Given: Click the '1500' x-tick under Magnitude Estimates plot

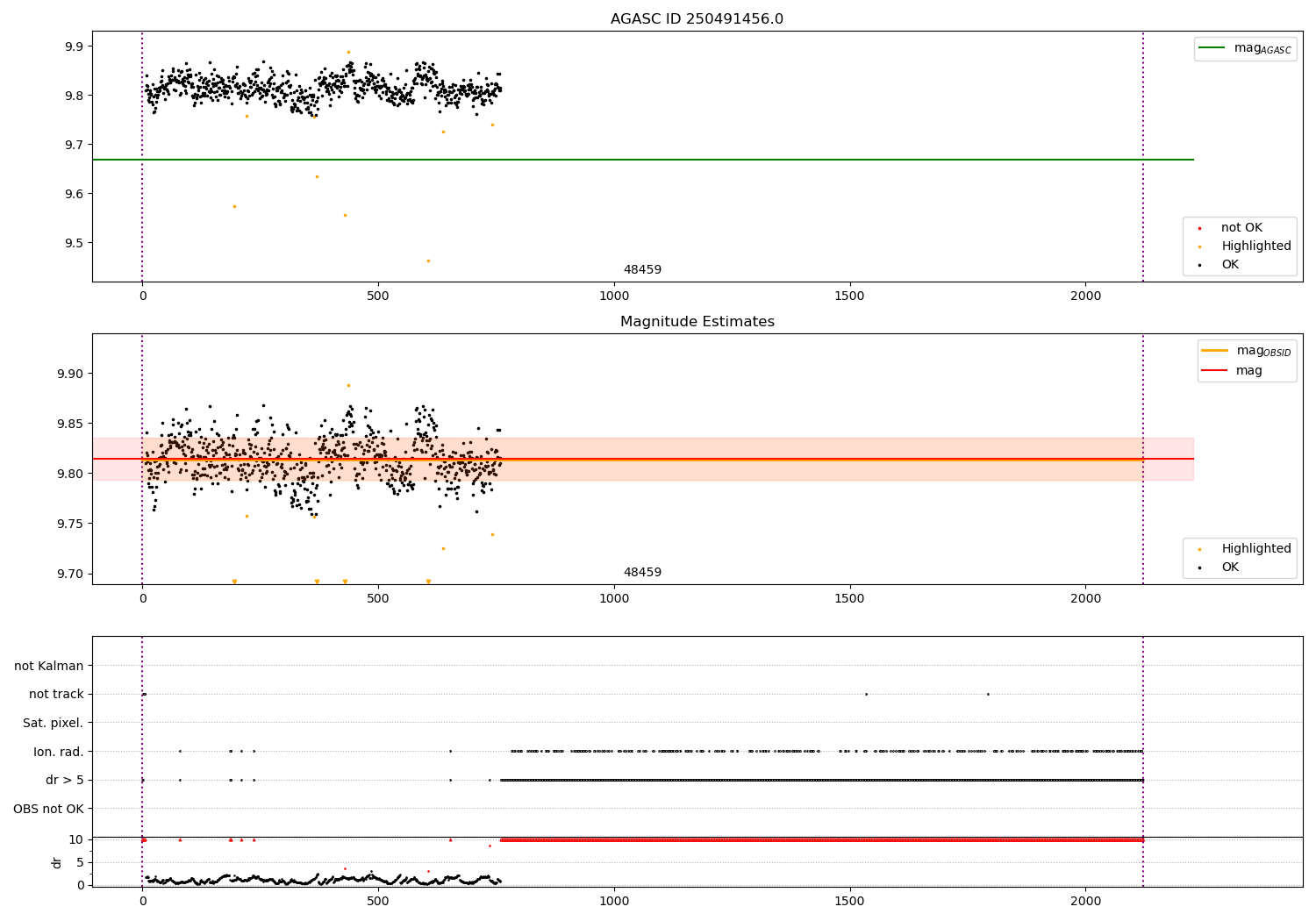Looking at the screenshot, I should [x=850, y=599].
